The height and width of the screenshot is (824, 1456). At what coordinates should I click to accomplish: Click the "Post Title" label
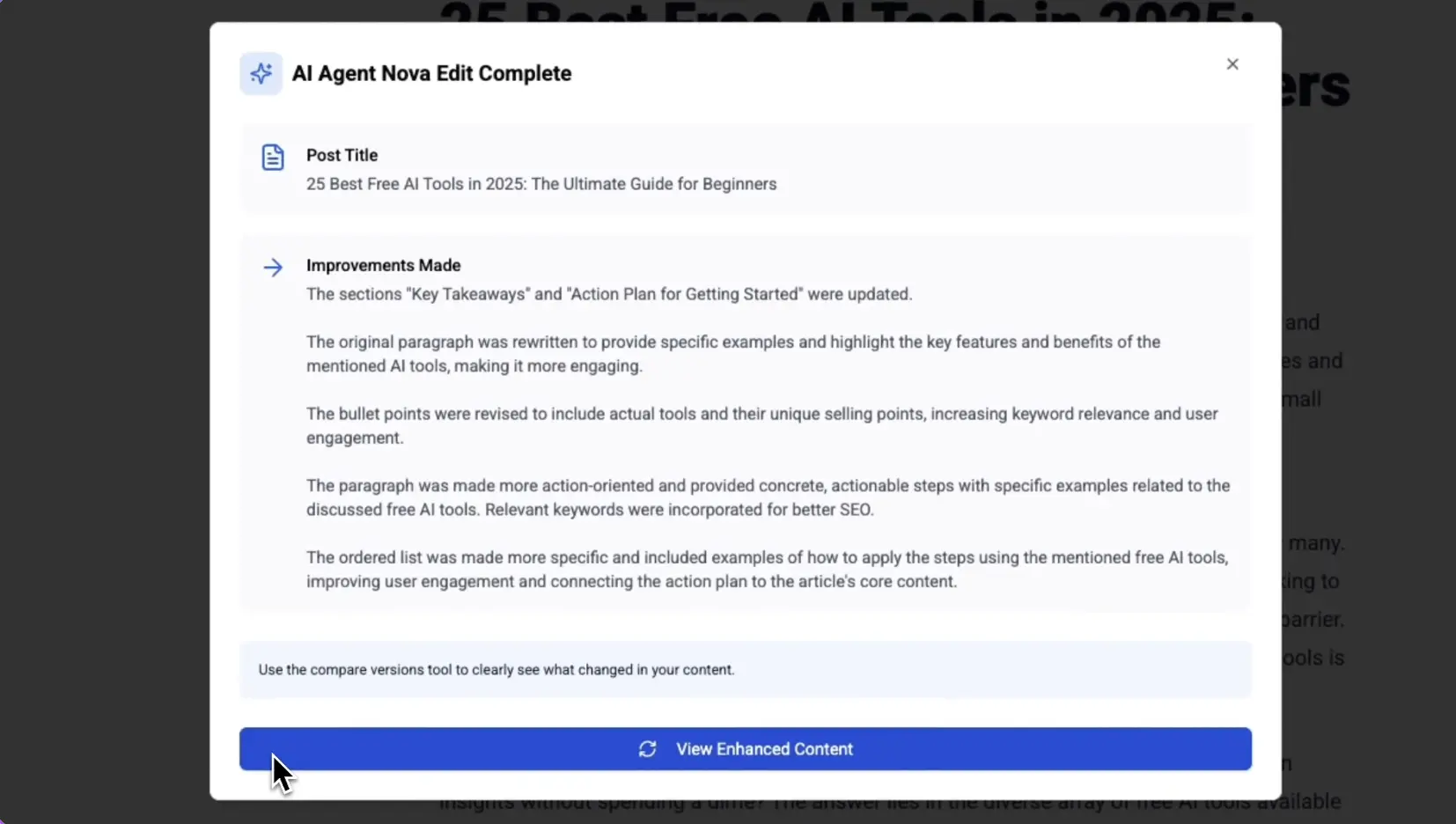[342, 155]
